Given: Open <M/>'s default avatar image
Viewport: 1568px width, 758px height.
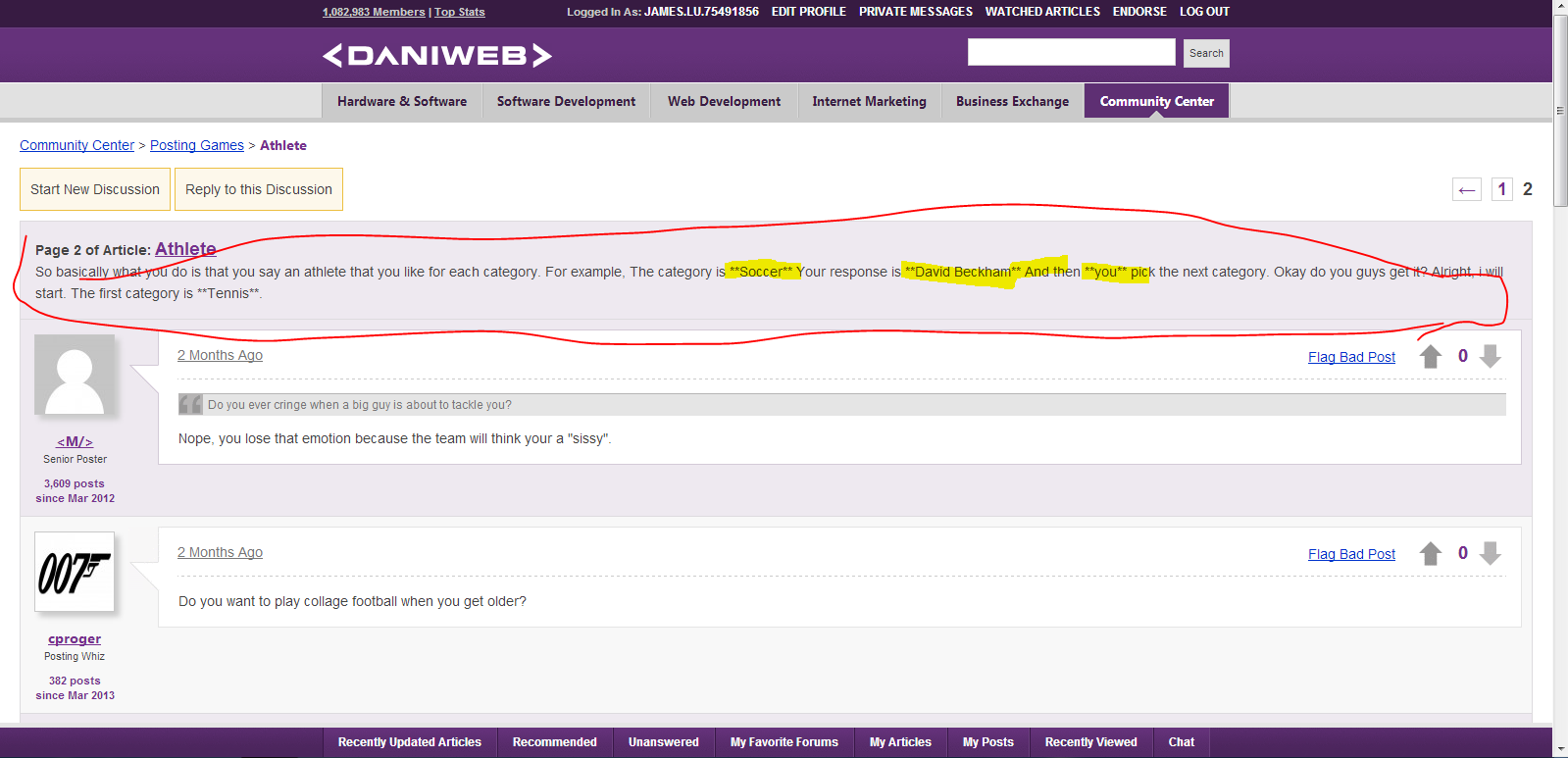Looking at the screenshot, I should (75, 375).
